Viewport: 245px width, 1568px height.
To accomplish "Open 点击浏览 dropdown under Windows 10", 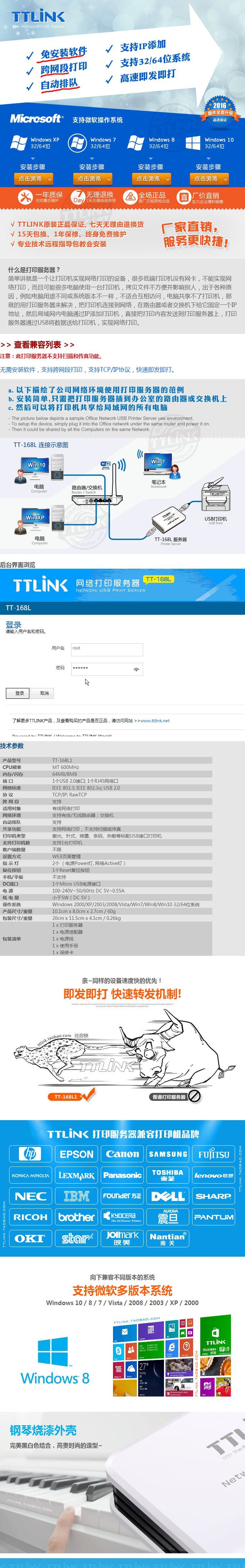I will (x=210, y=178).
